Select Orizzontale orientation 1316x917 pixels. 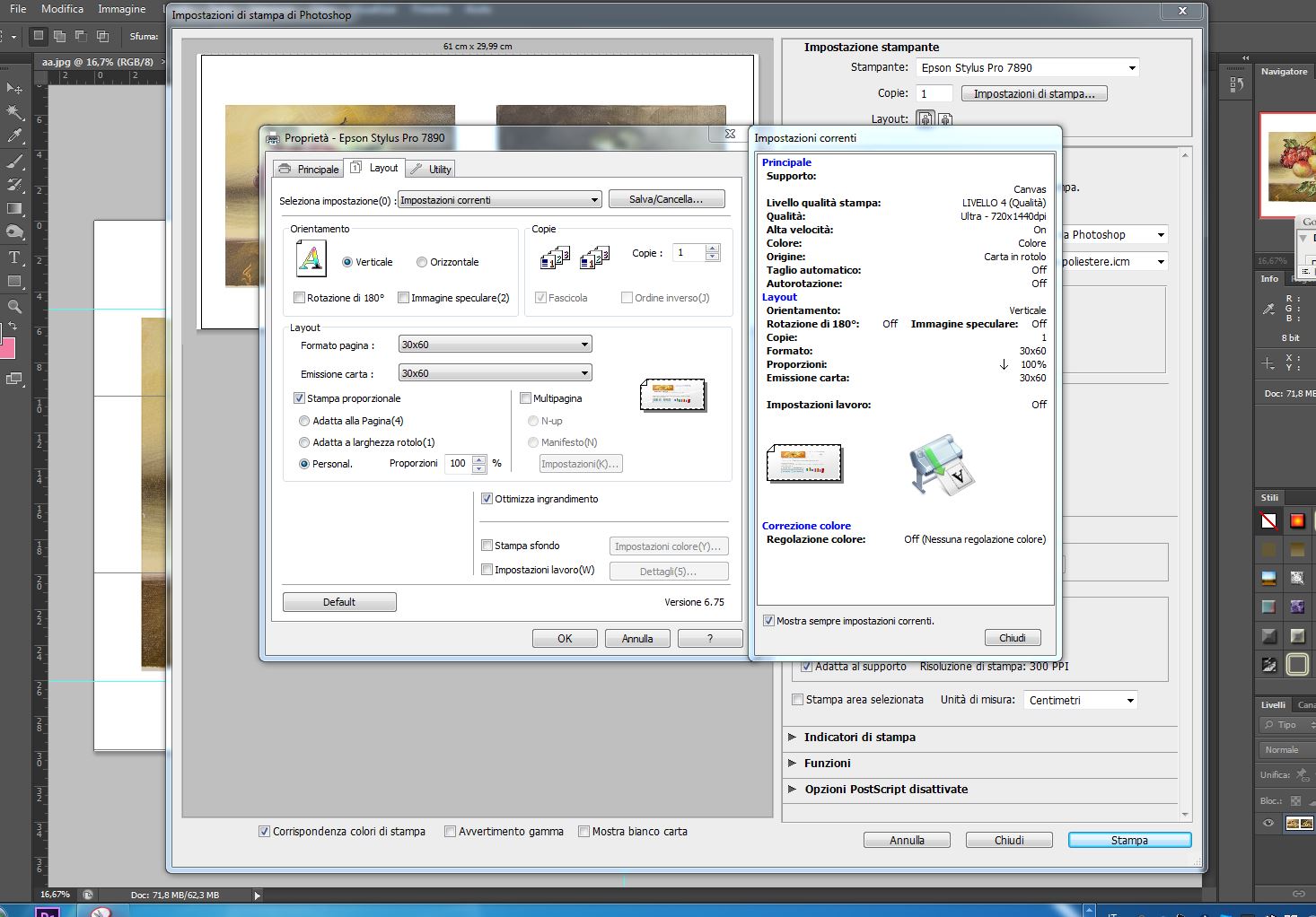click(422, 262)
